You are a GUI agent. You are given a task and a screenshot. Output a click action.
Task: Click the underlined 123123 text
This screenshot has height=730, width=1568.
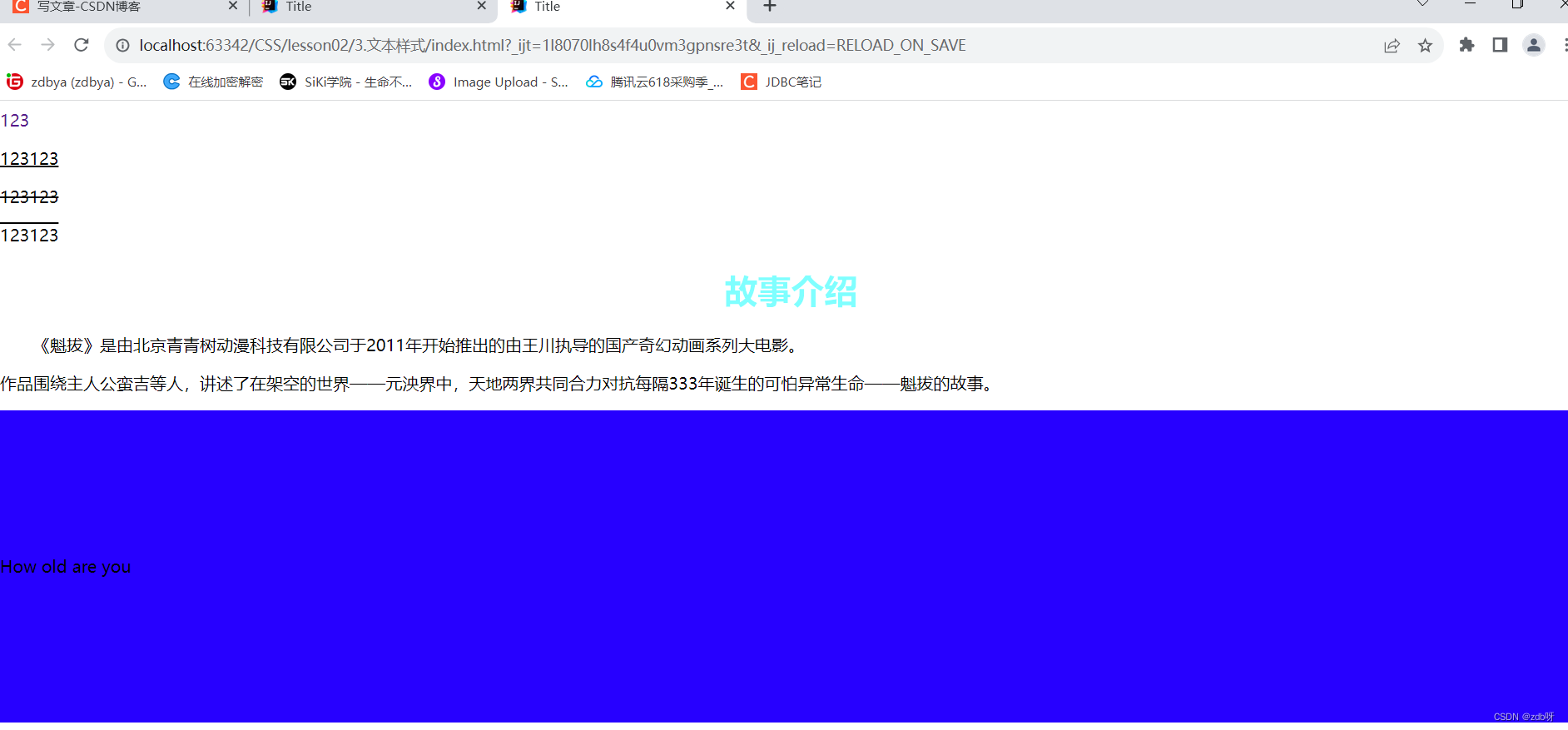29,159
